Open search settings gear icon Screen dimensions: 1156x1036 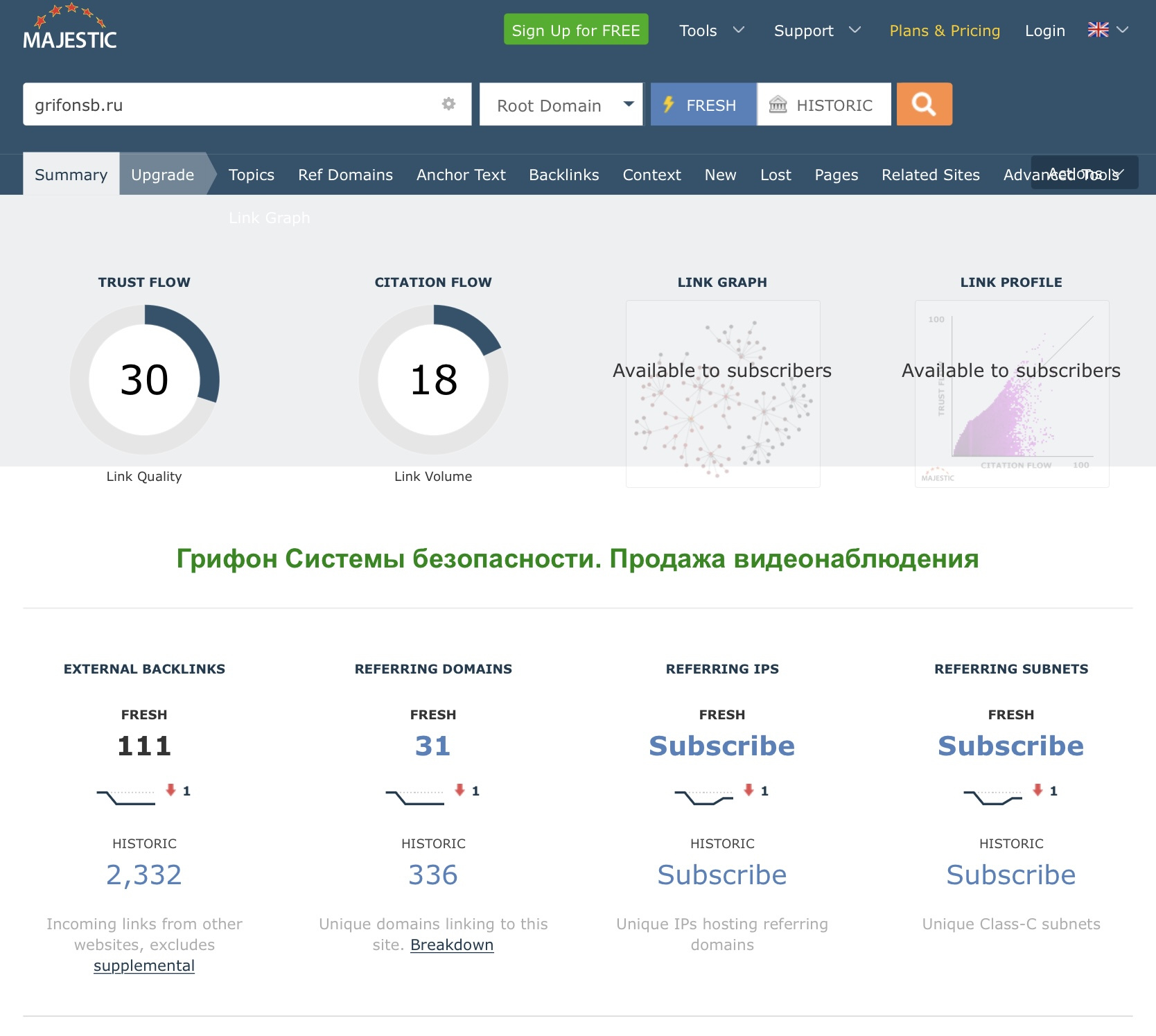tap(448, 104)
